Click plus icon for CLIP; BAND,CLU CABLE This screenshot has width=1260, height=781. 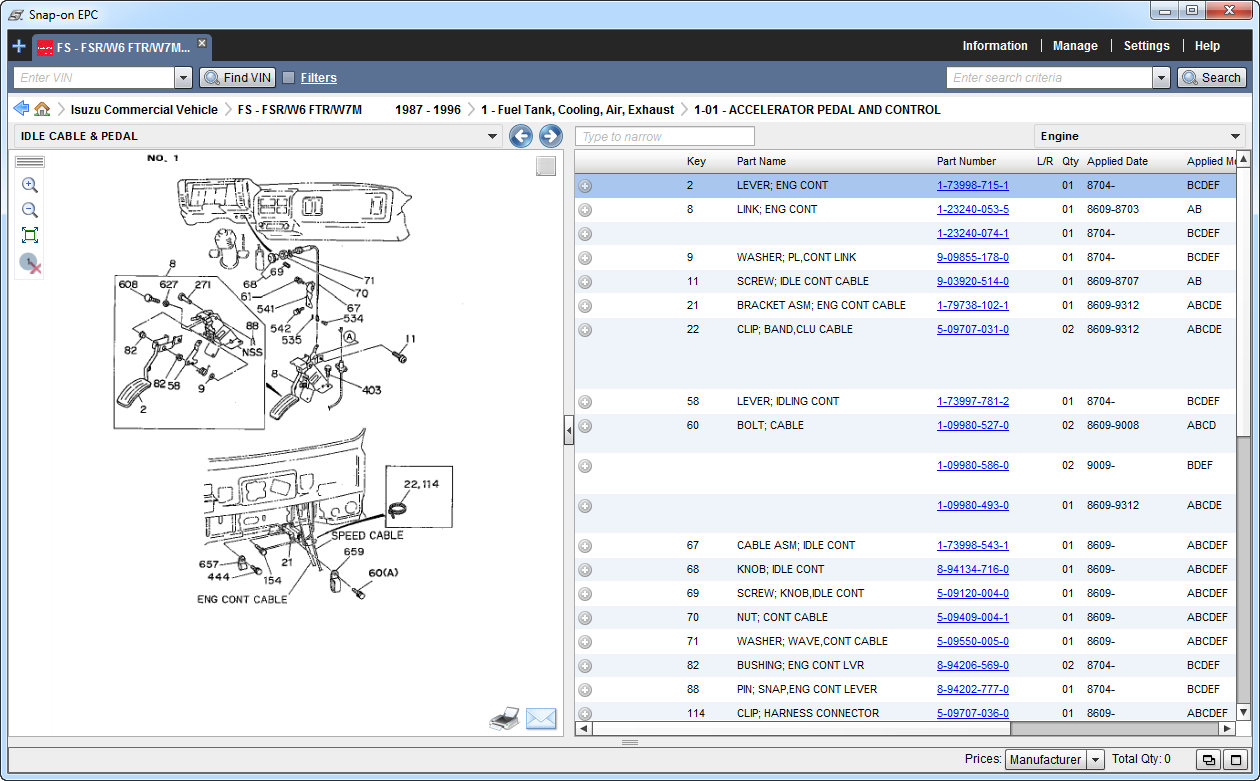coord(585,329)
